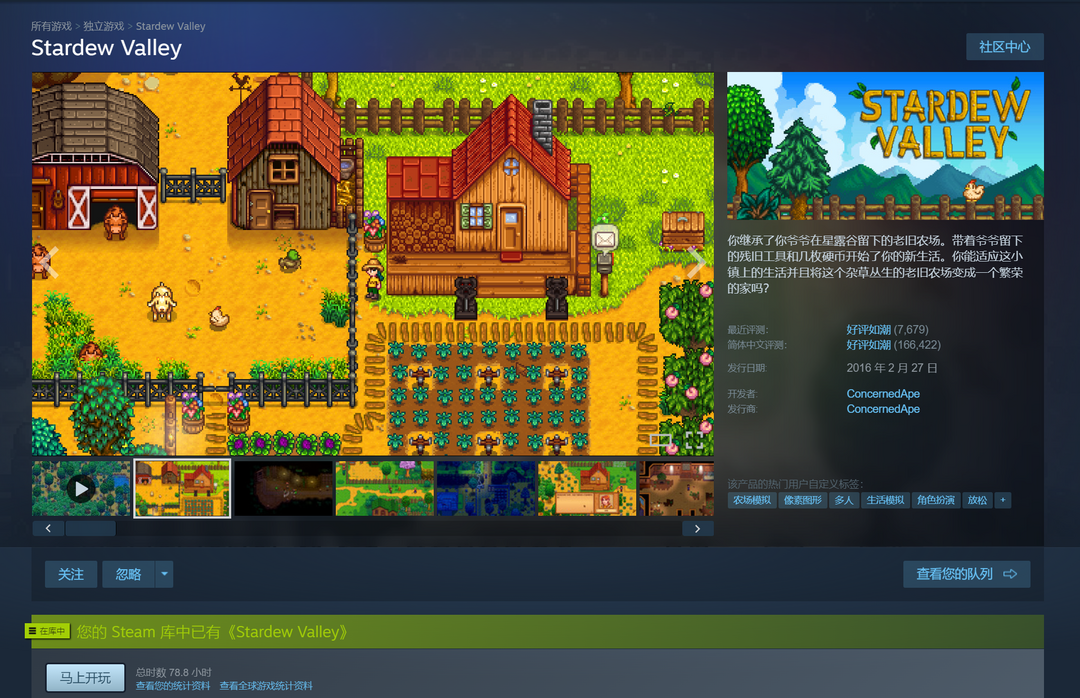Open 独立游戏 breadcrumb category
Screen dimensions: 1080x698
click(104, 26)
